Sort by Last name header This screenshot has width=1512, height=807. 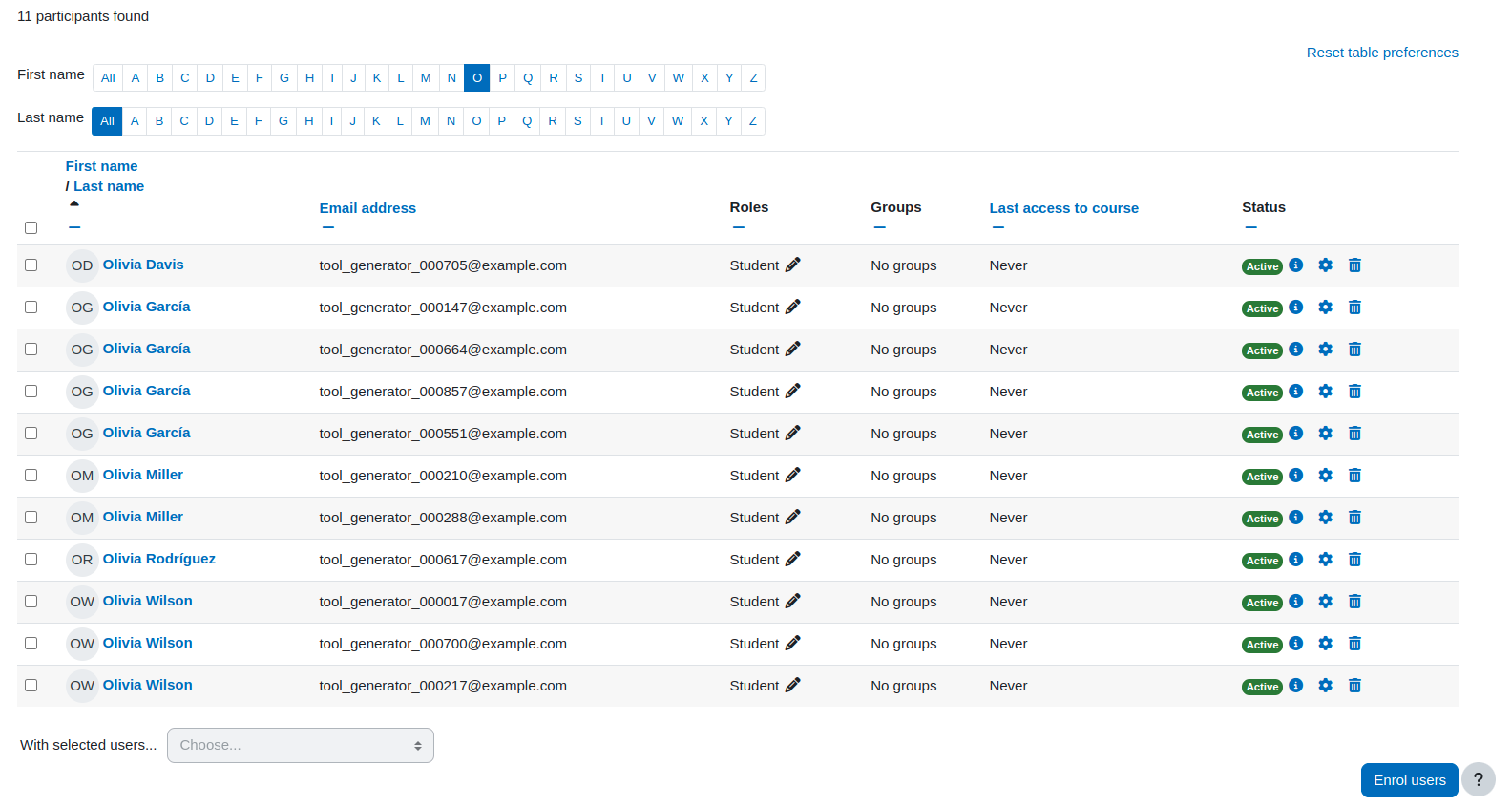[x=109, y=186]
